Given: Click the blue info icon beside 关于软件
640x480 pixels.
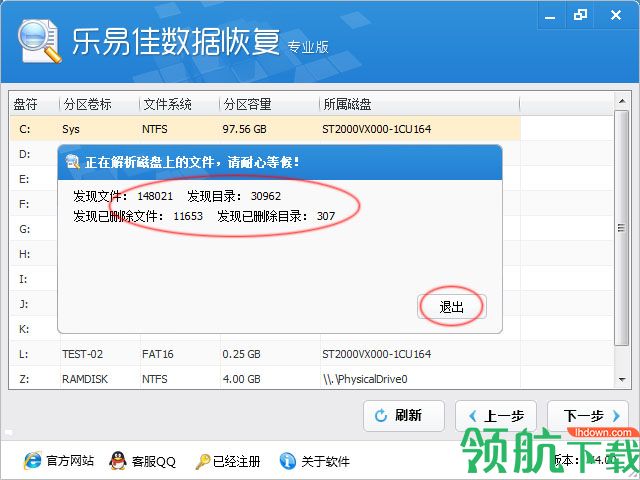Looking at the screenshot, I should point(287,461).
